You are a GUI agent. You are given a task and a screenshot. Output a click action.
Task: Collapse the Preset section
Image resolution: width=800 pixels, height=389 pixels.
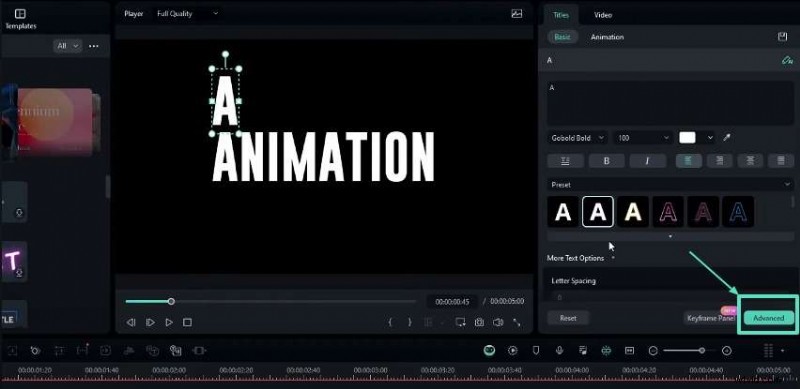(787, 185)
